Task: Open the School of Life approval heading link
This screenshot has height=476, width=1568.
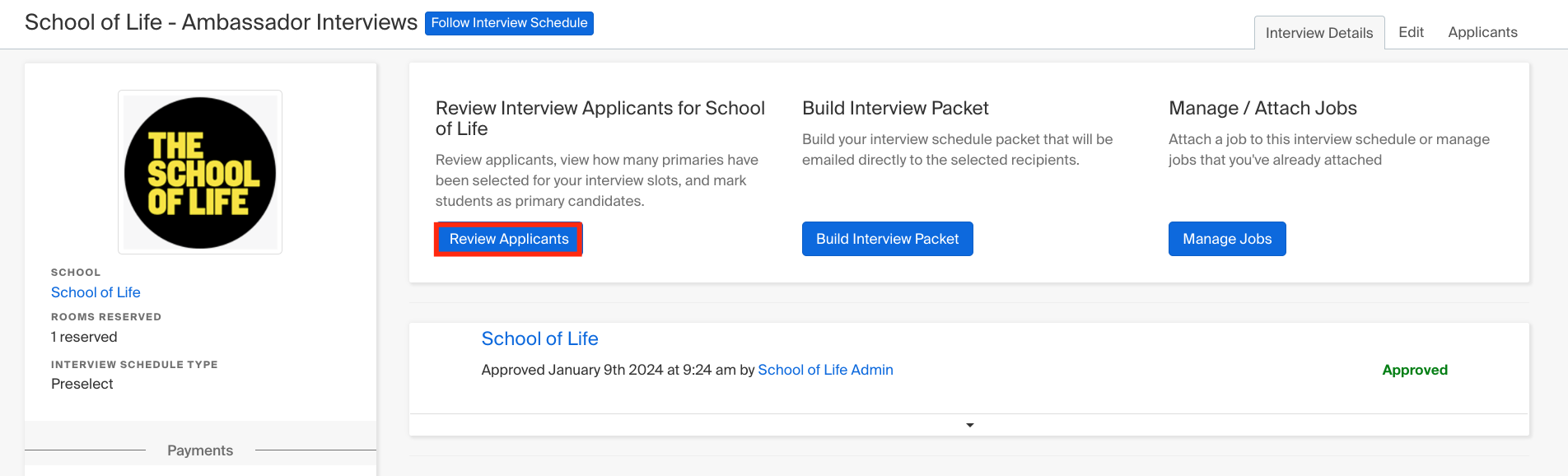Action: tap(539, 338)
